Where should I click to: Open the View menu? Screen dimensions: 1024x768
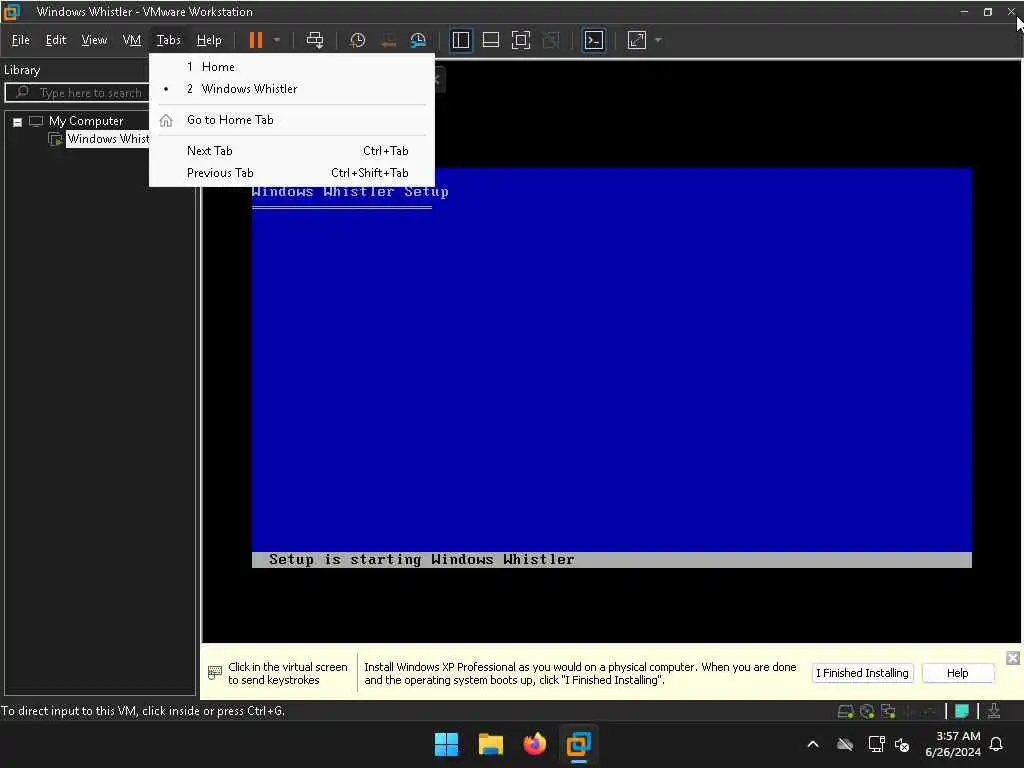click(94, 40)
